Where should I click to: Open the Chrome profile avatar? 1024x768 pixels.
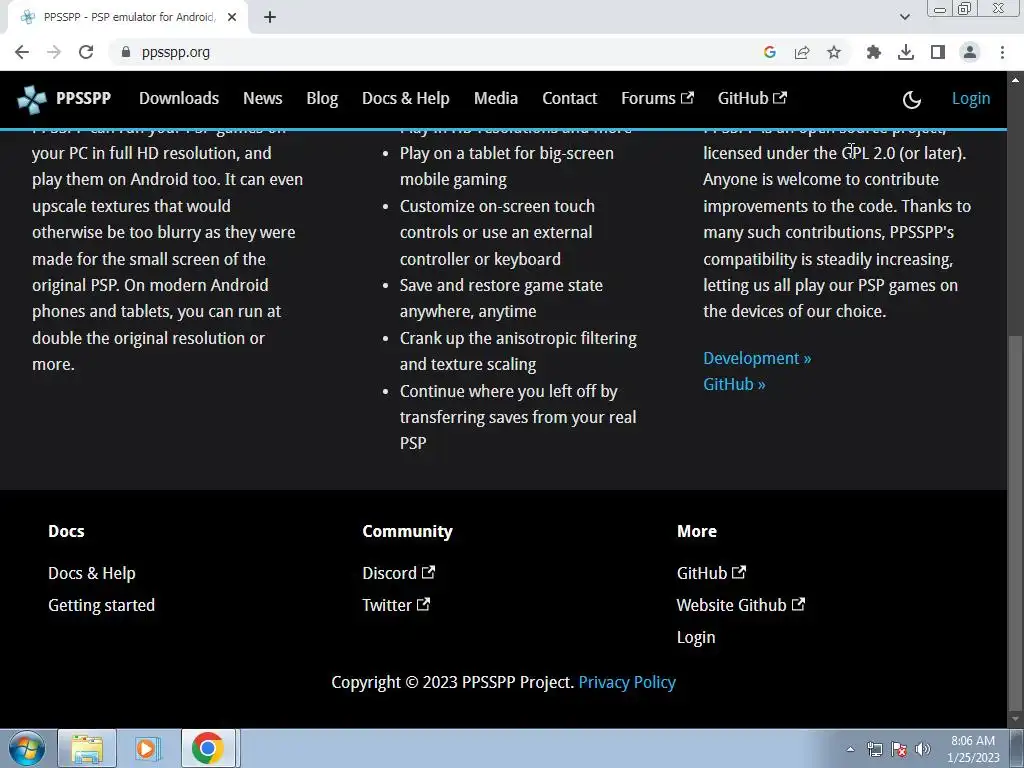tap(970, 52)
